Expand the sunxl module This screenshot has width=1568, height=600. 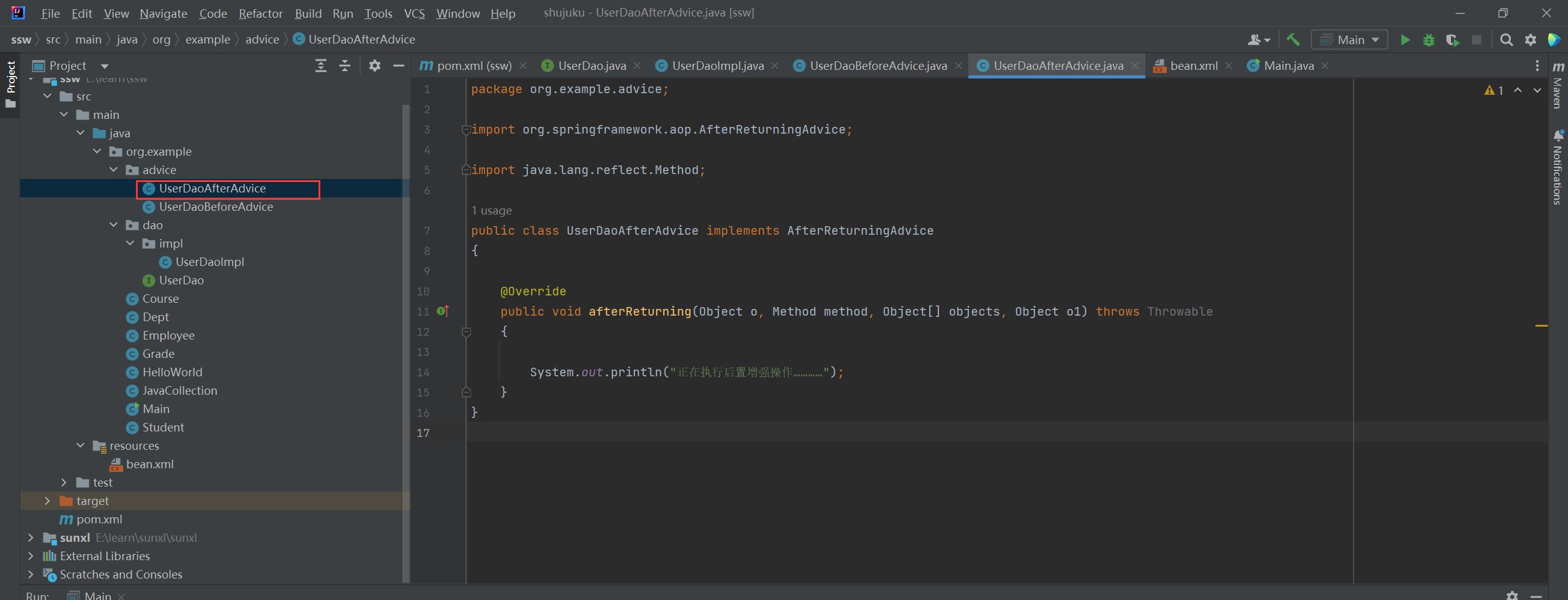click(x=31, y=537)
